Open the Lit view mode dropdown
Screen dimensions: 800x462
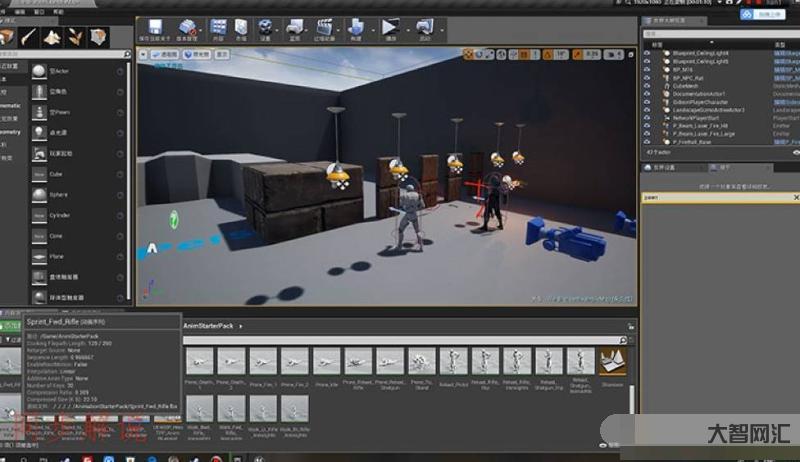[x=199, y=53]
